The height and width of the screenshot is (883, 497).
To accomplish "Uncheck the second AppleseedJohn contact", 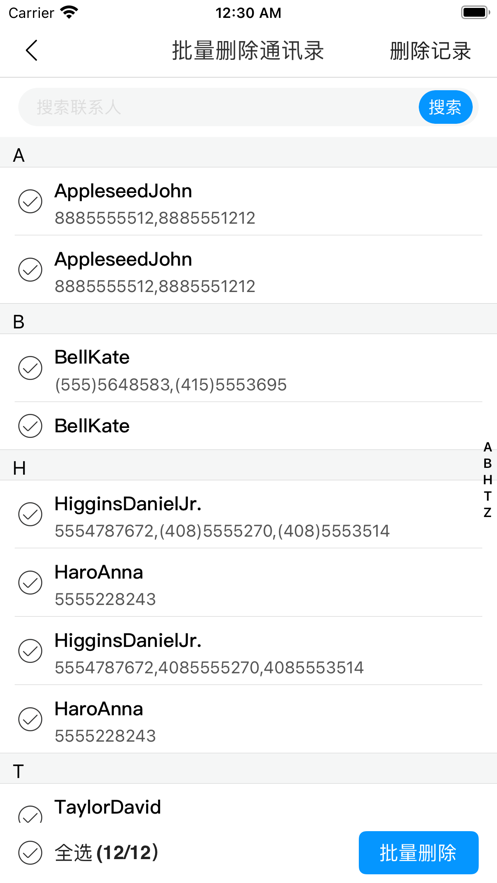I will pyautogui.click(x=30, y=270).
